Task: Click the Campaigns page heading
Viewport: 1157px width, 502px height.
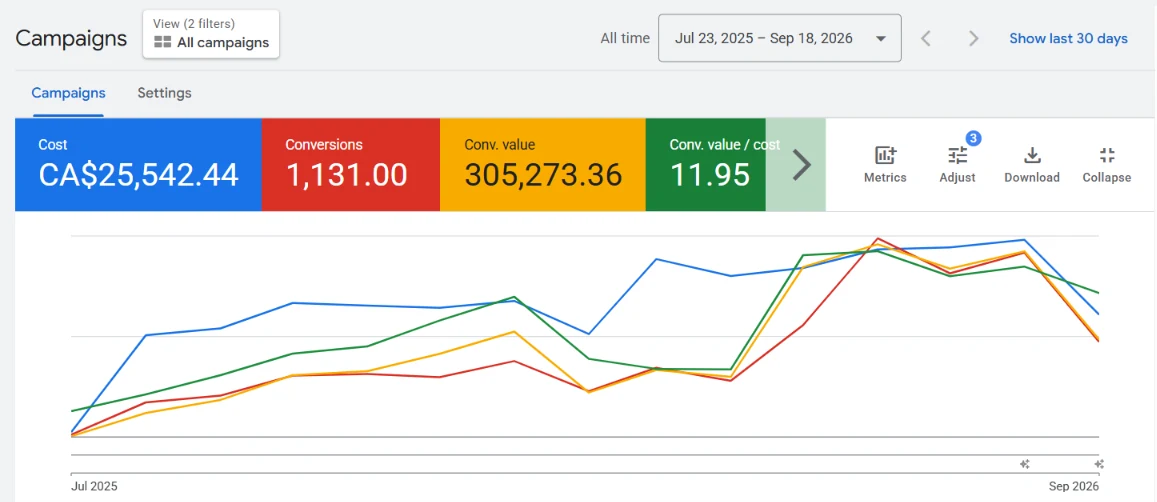Action: pyautogui.click(x=71, y=38)
